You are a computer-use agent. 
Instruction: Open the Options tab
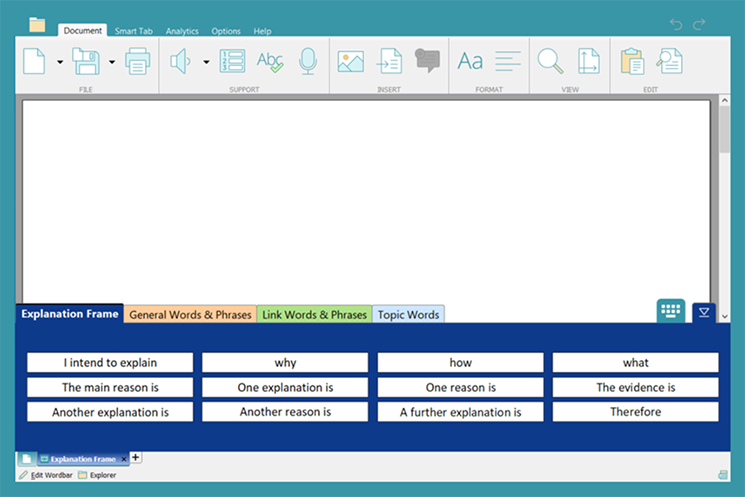point(226,31)
